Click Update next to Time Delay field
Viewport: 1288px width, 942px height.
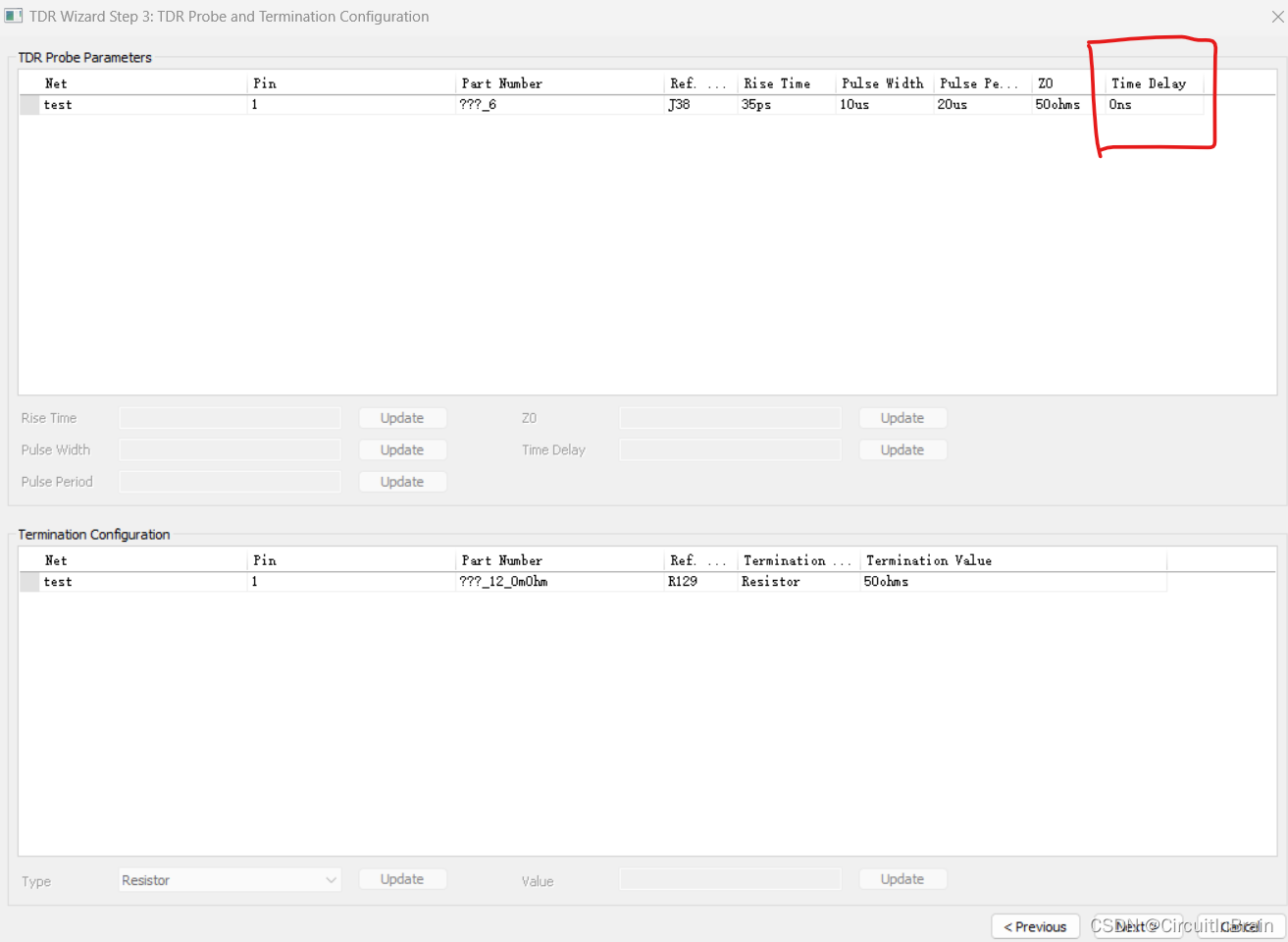tap(902, 449)
